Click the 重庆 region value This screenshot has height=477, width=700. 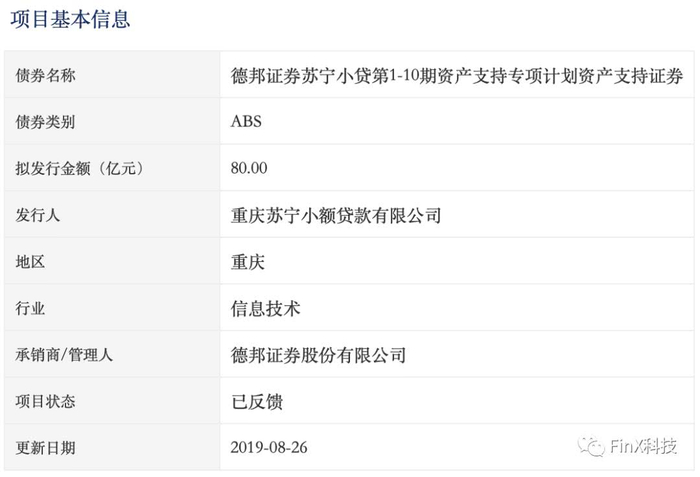[x=248, y=262]
